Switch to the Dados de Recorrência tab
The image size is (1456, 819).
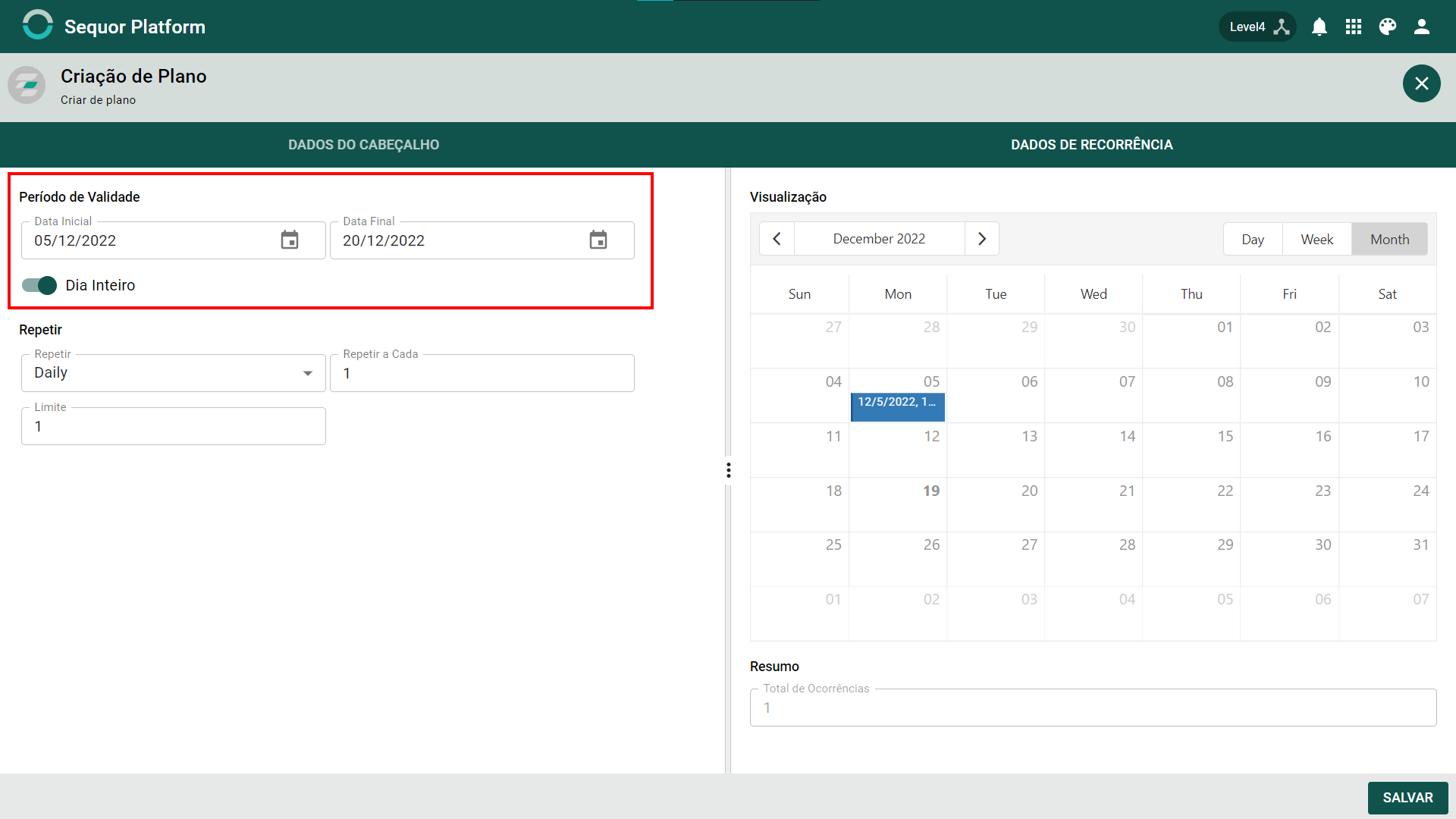(1092, 145)
